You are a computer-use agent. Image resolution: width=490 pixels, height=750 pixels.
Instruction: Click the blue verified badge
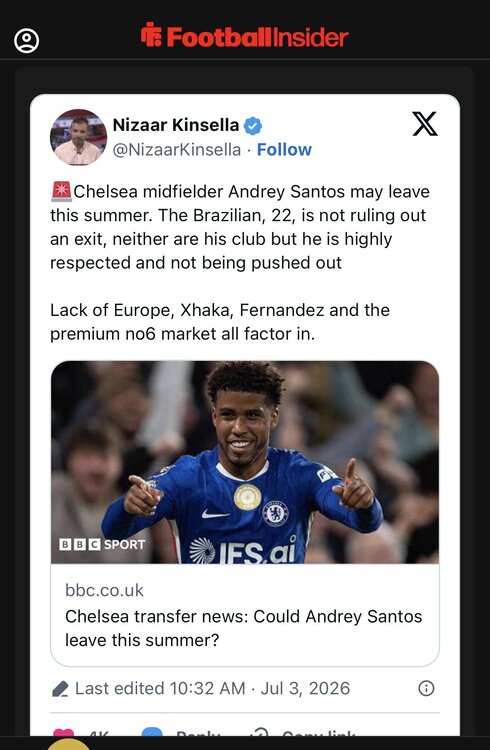tap(253, 126)
